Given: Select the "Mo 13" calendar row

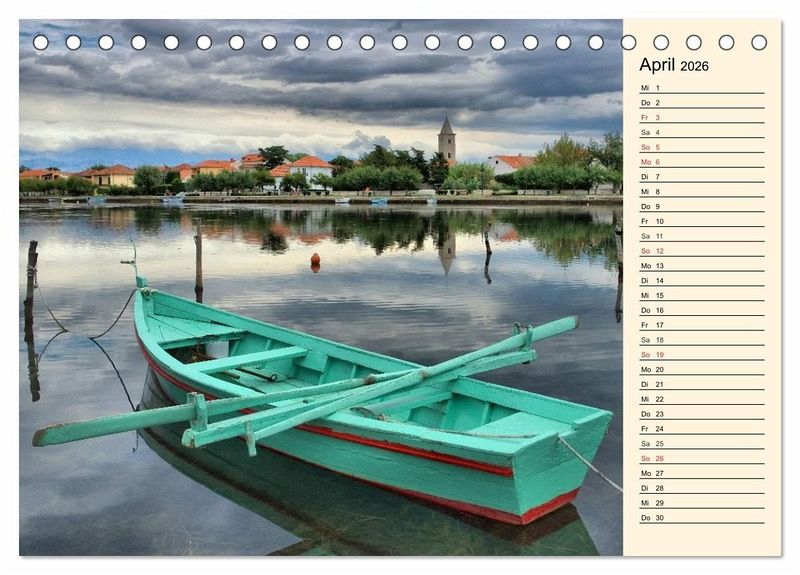Looking at the screenshot, I should click(x=702, y=265).
